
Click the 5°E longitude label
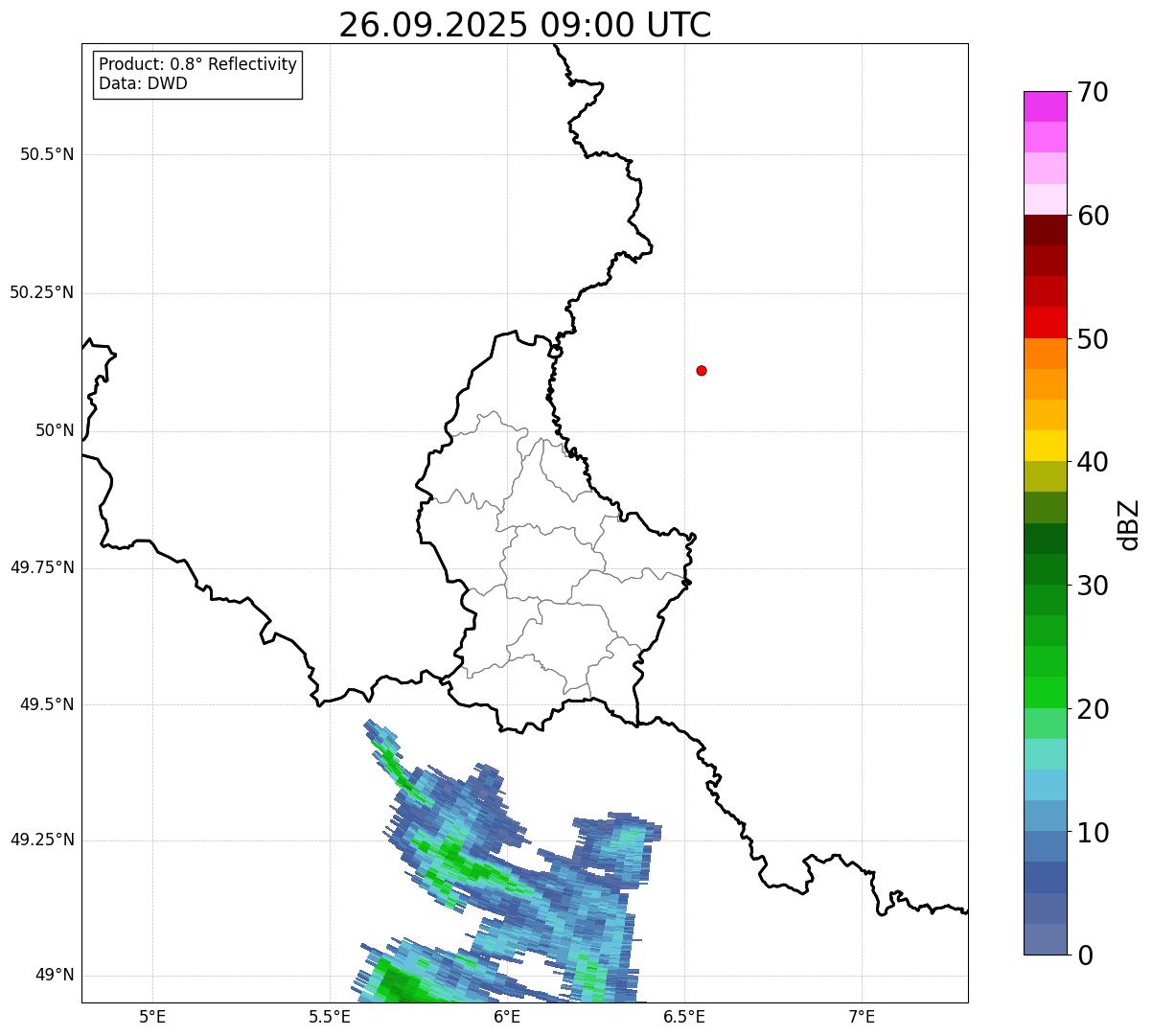(152, 1017)
